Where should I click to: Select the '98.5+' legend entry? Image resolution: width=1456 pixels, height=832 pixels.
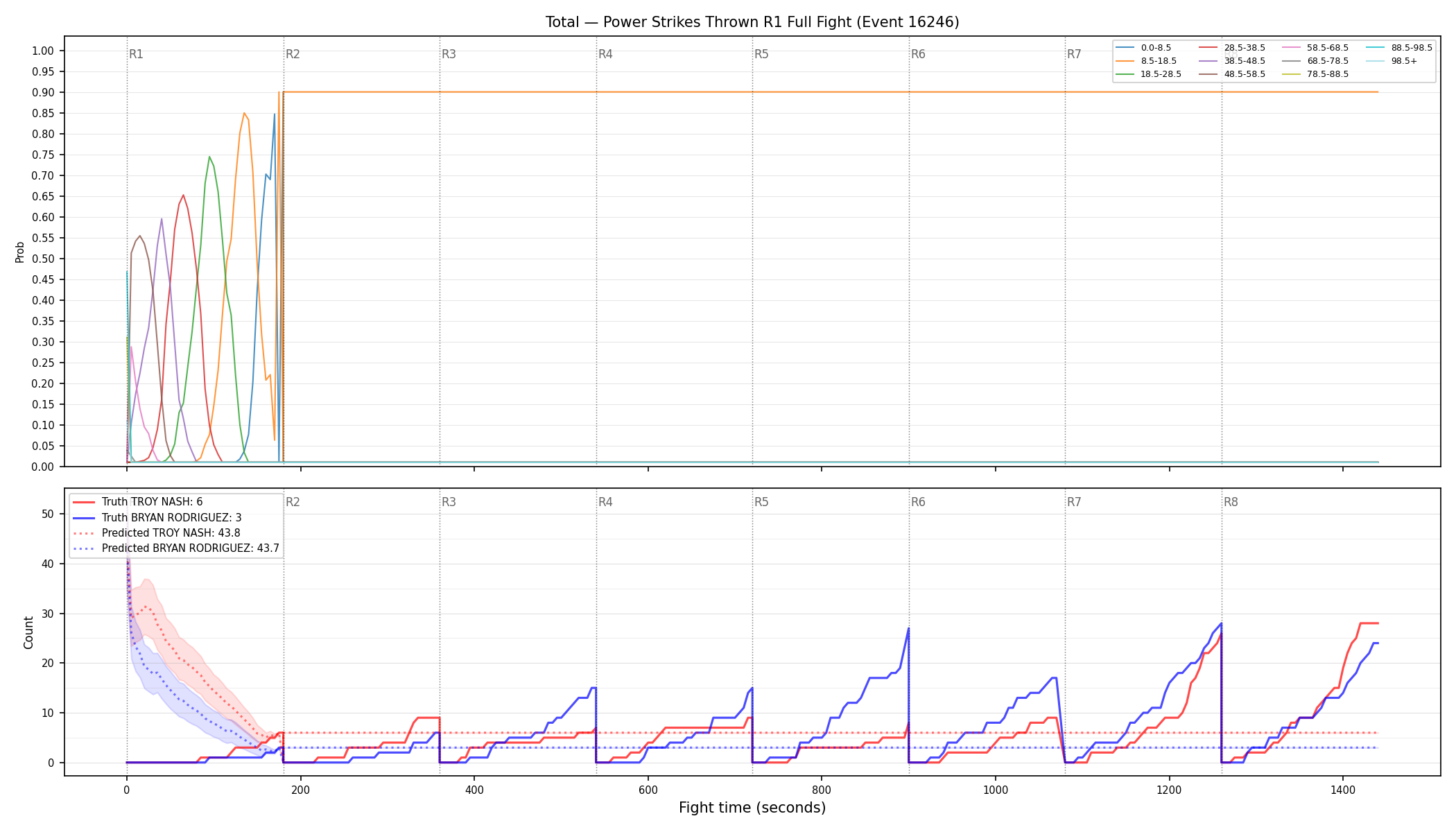pyautogui.click(x=1392, y=61)
